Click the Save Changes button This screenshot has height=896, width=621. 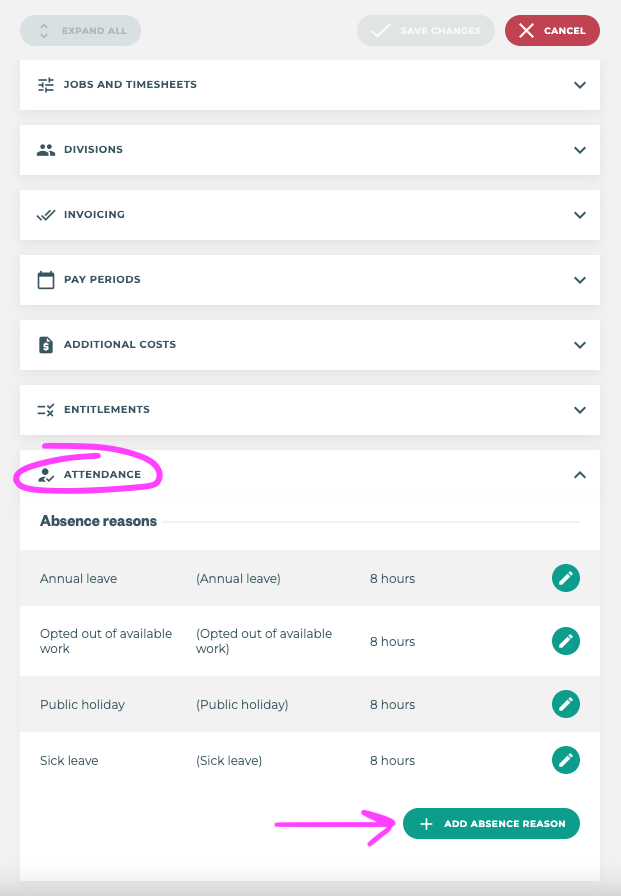click(426, 31)
